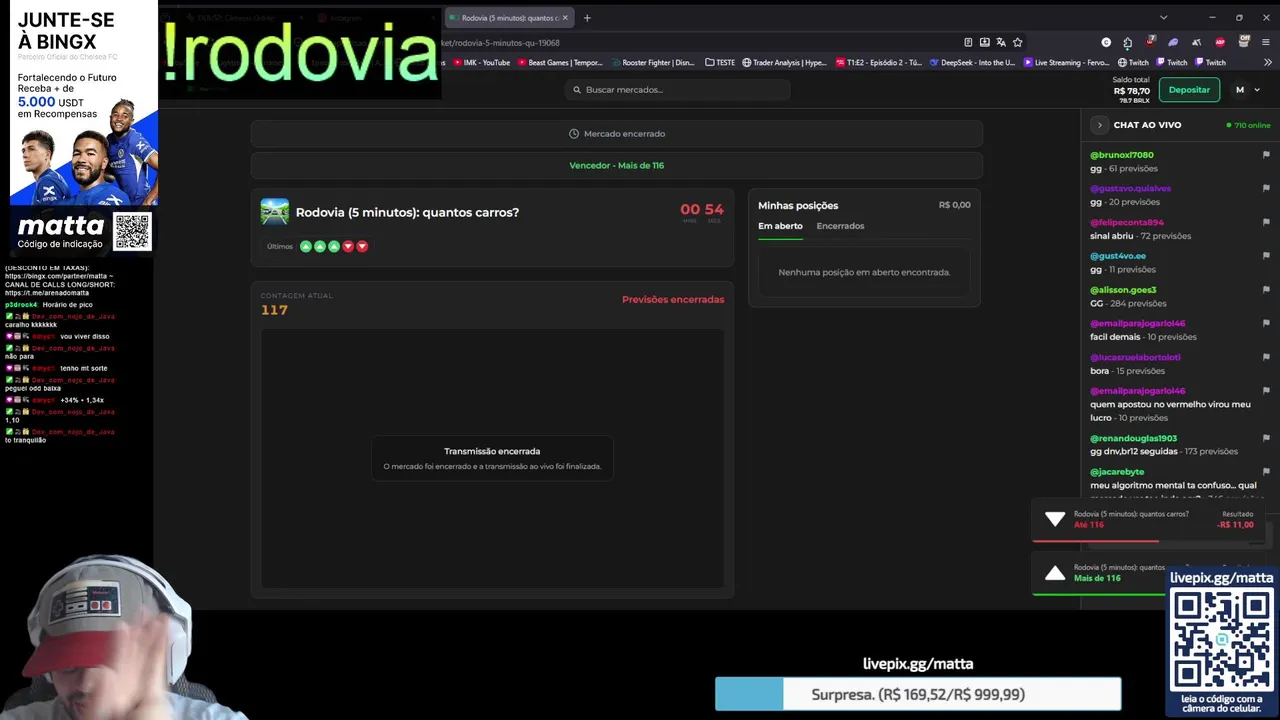Click the red down-triangle on Até 116 toast
1280x720 pixels.
tap(1055, 519)
